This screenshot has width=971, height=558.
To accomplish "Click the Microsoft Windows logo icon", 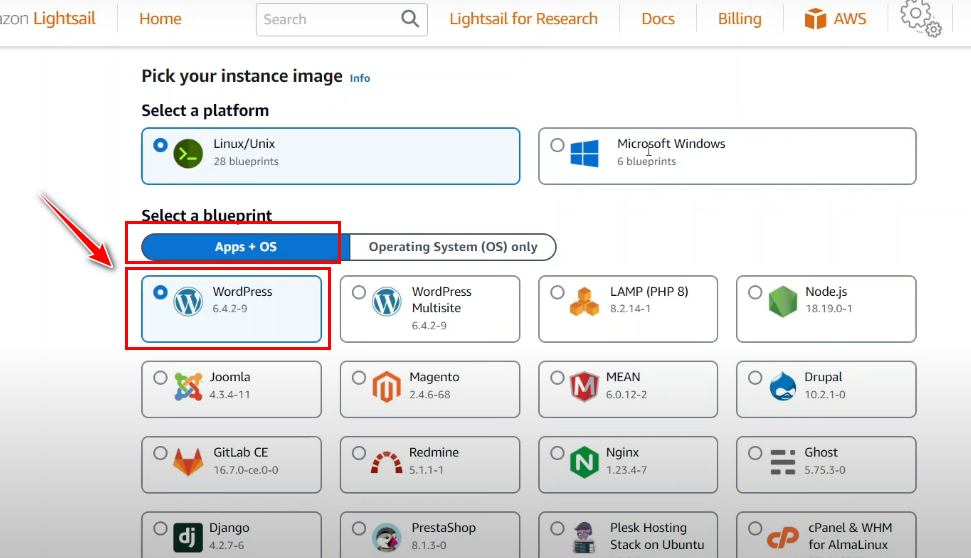I will pos(585,154).
